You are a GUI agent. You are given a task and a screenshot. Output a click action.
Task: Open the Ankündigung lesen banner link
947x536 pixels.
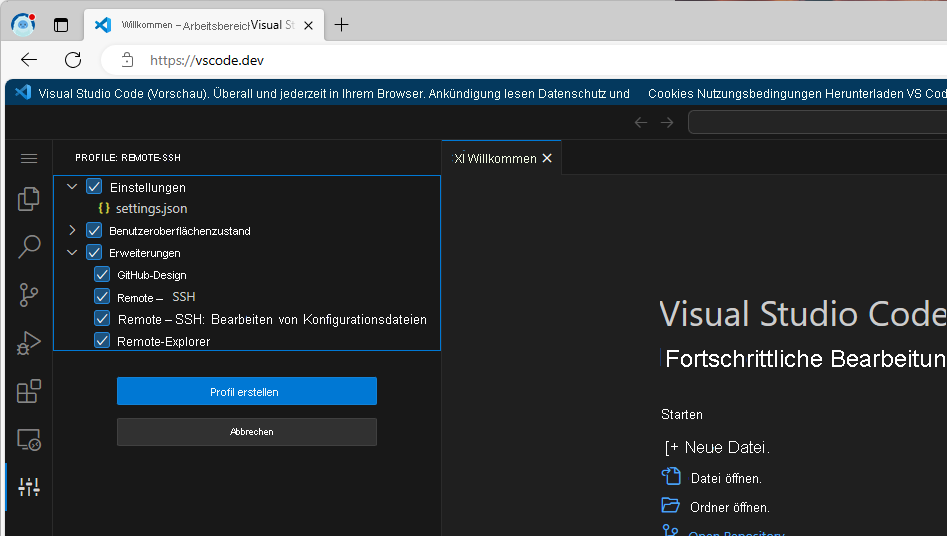(x=482, y=94)
